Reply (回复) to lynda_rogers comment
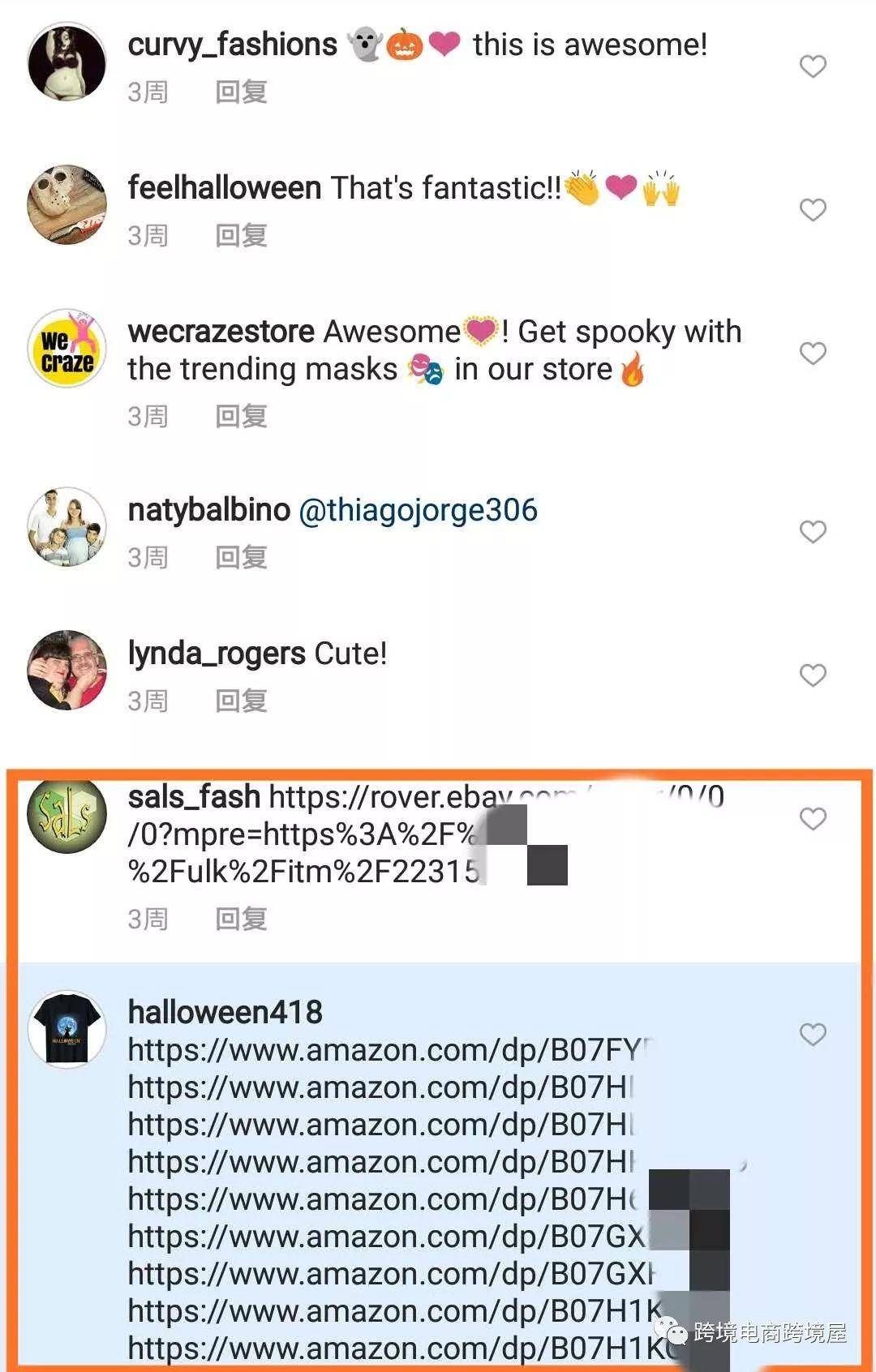This screenshot has height=1372, width=876. click(242, 701)
